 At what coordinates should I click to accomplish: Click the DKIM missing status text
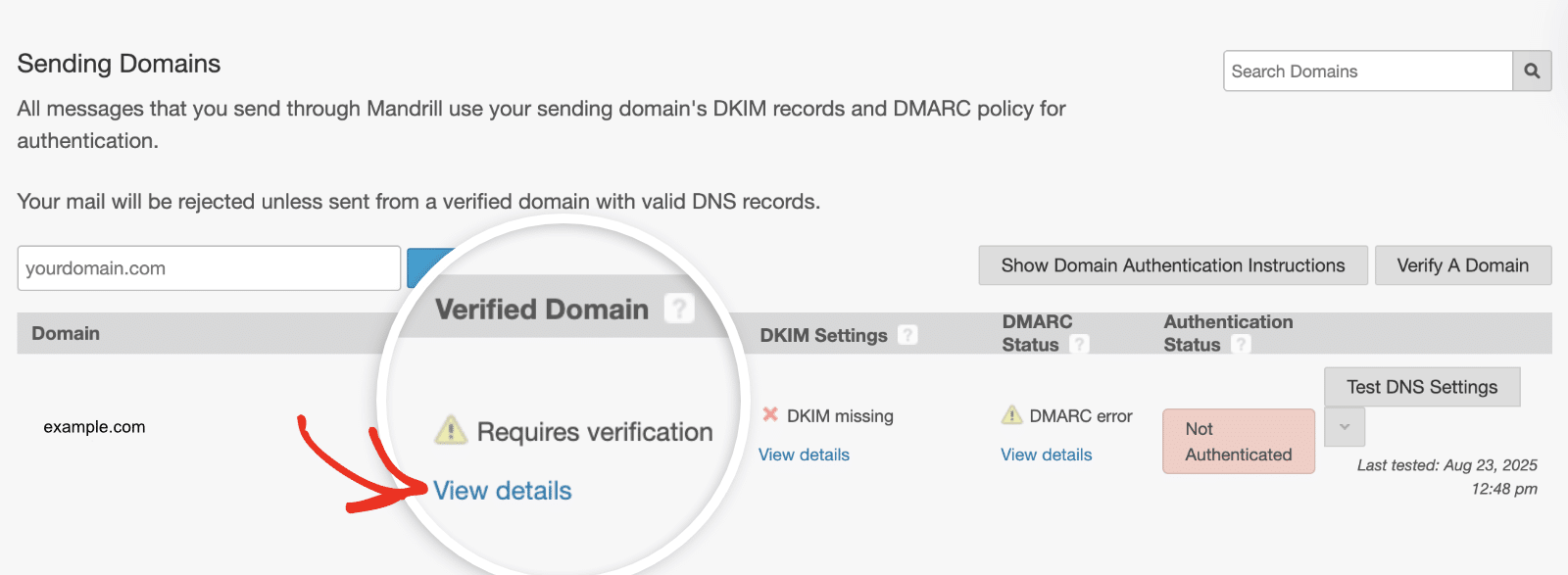tap(840, 416)
